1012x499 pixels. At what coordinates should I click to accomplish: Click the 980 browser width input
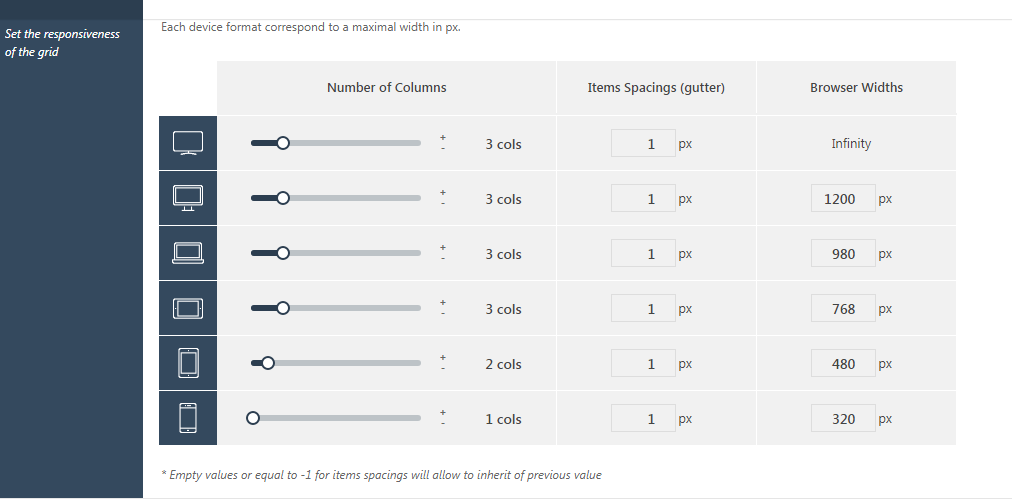point(843,253)
